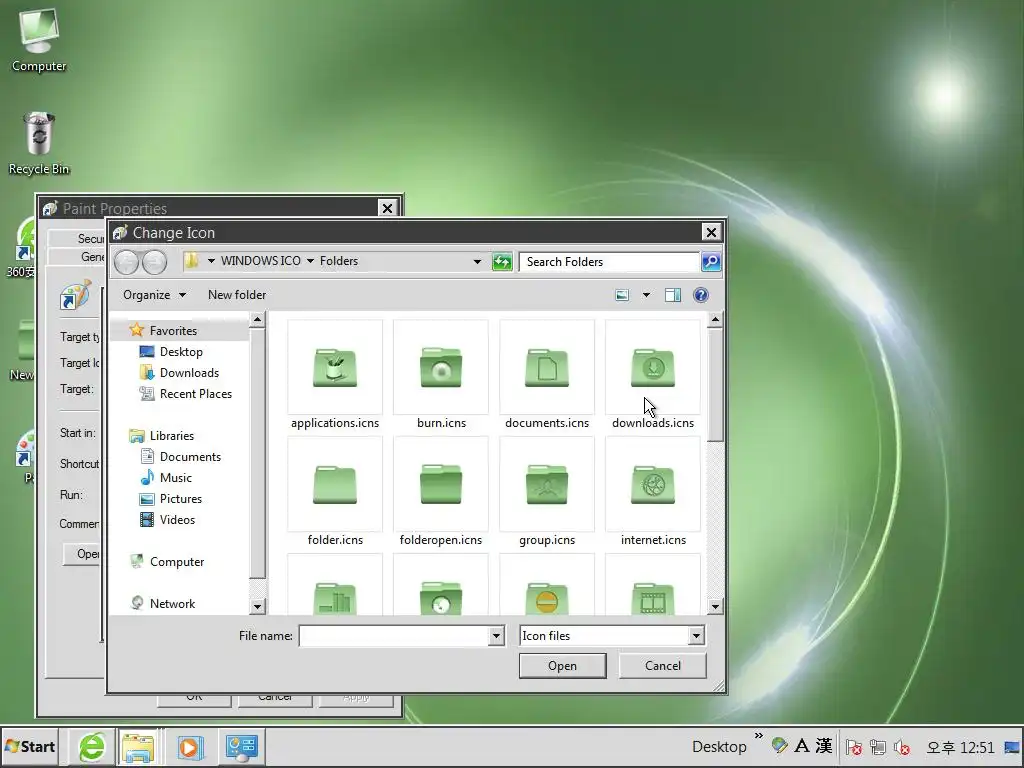Open the Computer desktop icon

[x=39, y=40]
